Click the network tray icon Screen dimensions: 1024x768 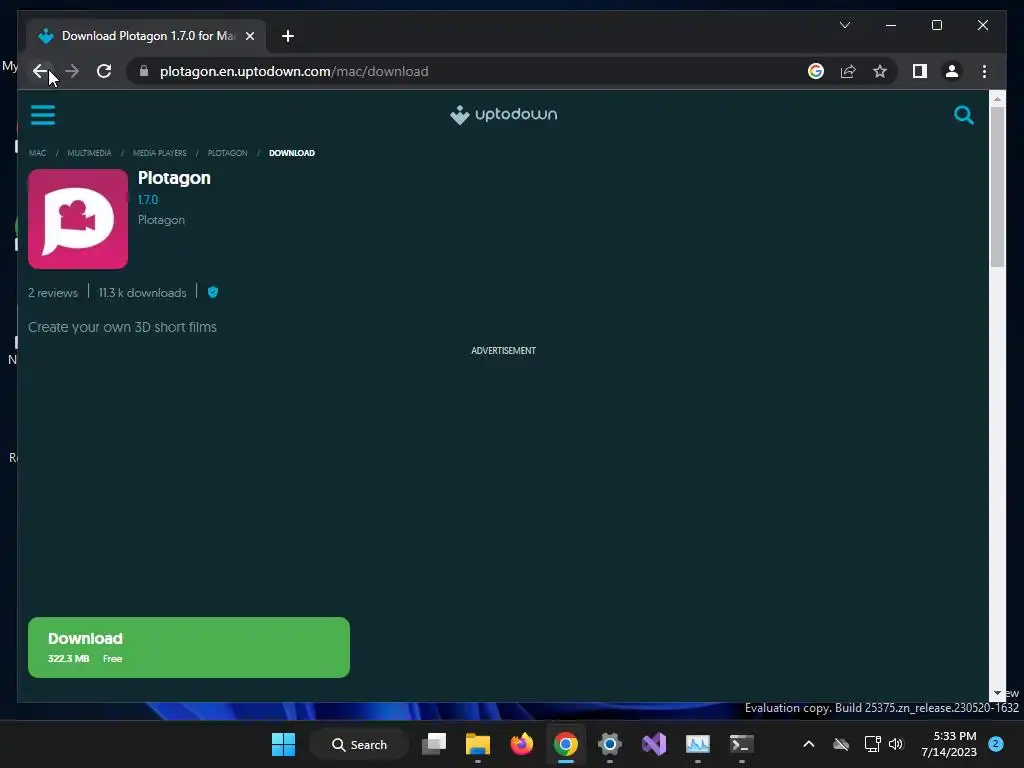coord(872,744)
